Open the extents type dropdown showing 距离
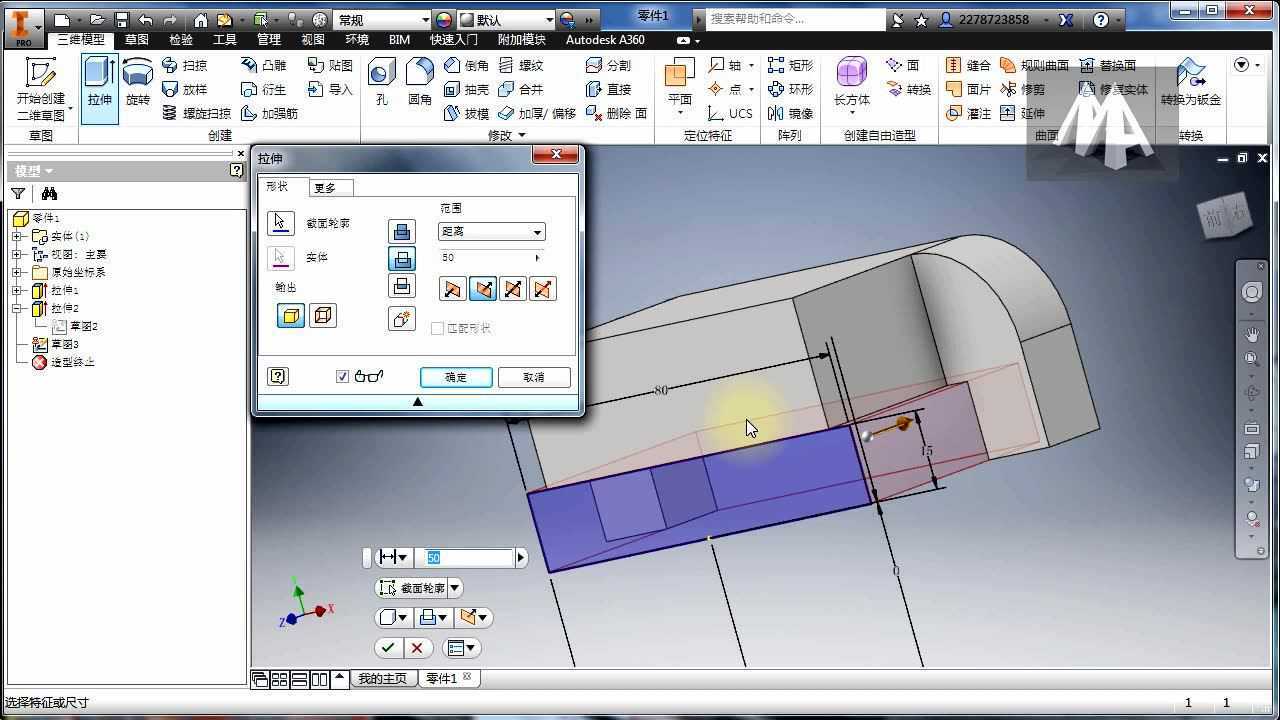 pyautogui.click(x=536, y=232)
